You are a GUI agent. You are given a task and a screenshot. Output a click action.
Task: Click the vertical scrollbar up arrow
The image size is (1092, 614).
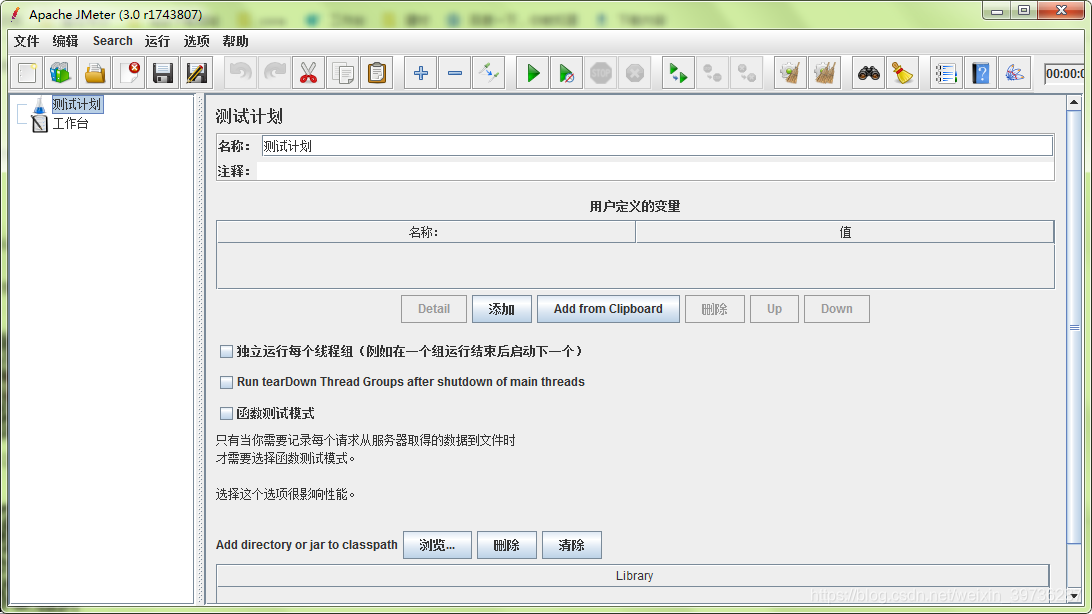tap(1074, 103)
